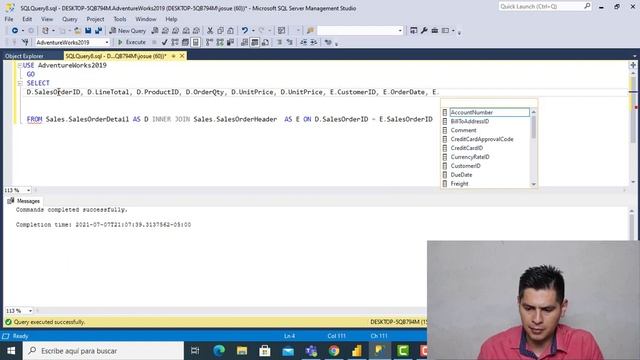The width and height of the screenshot is (640, 360).
Task: Toggle Include Live Query Statistics
Action: tap(220, 42)
